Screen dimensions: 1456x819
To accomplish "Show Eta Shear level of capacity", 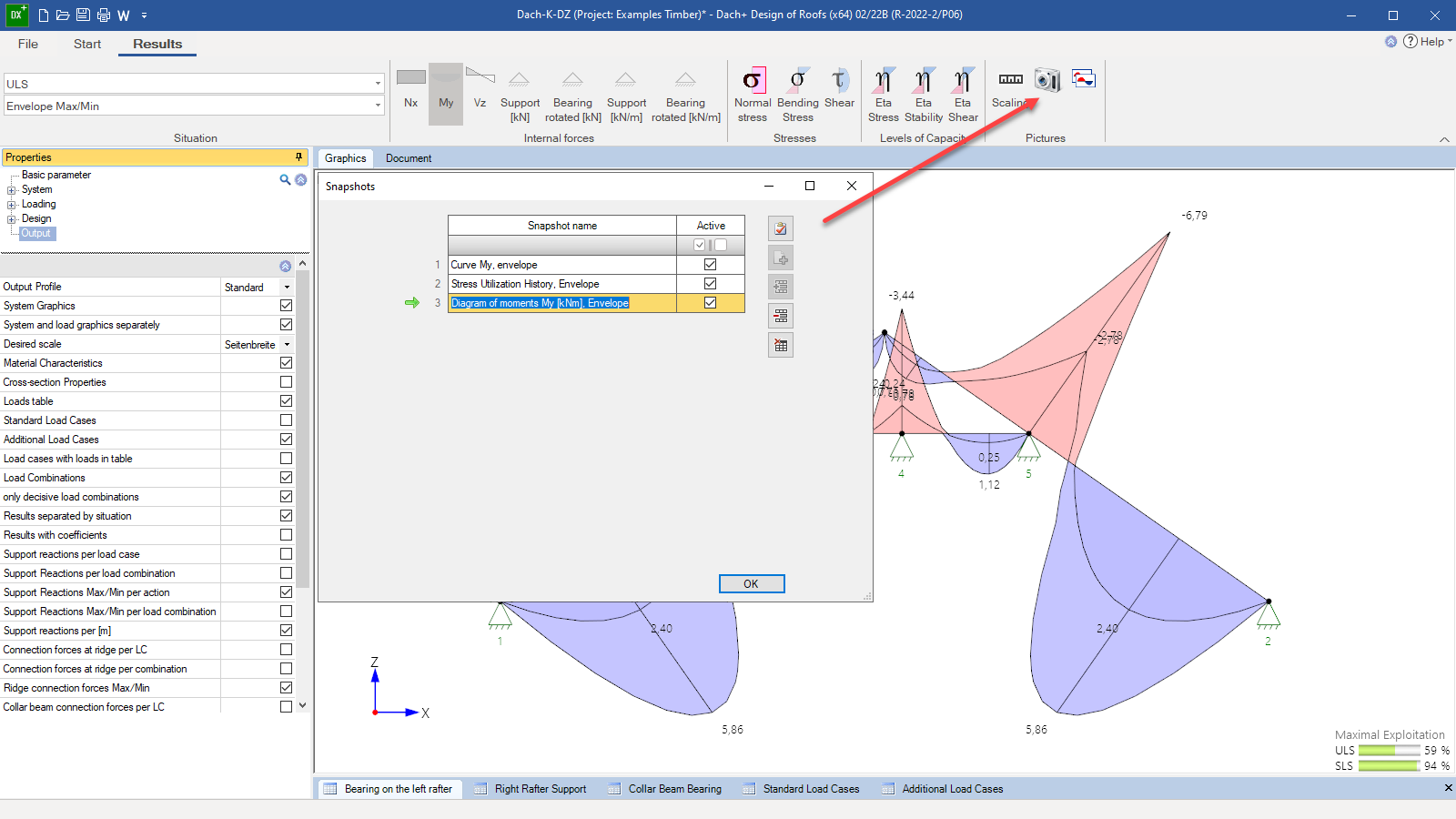I will pos(963,95).
